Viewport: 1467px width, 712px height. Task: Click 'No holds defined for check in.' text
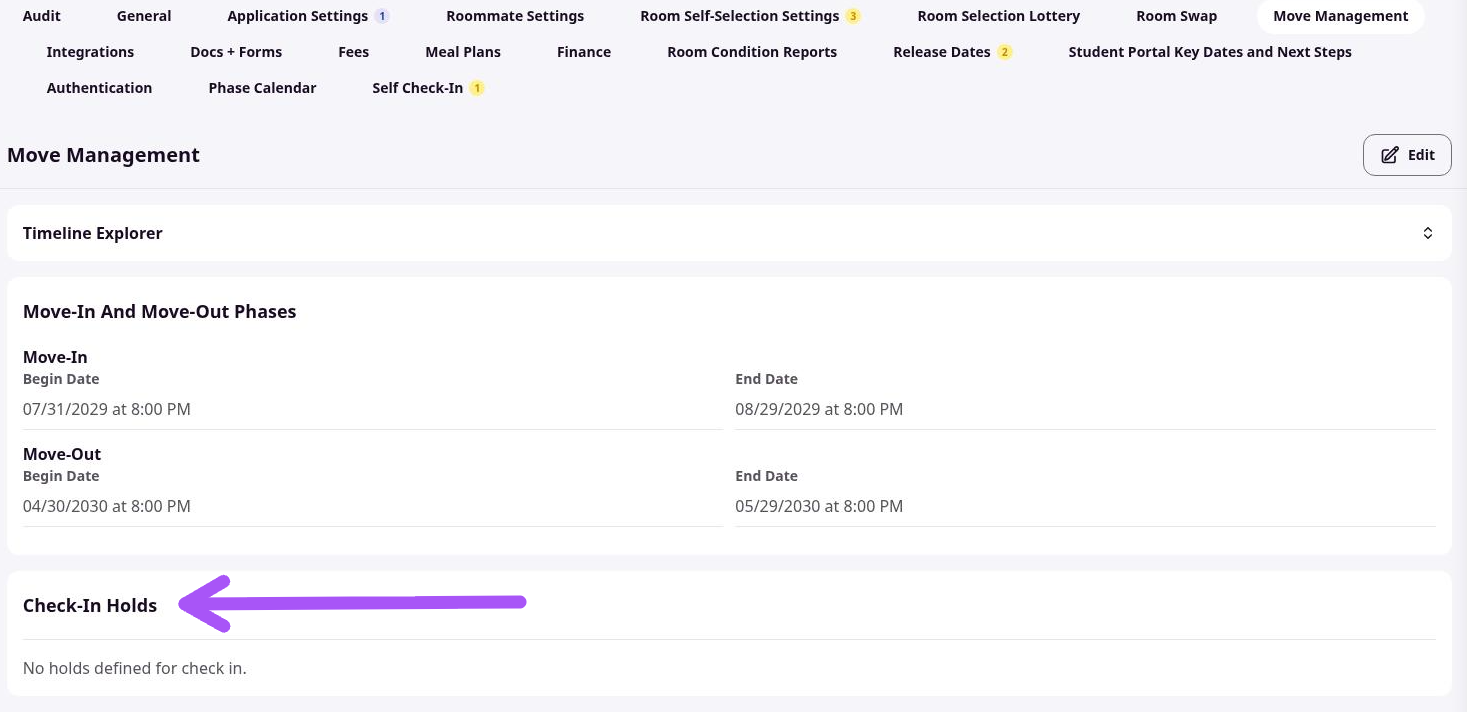click(x=135, y=668)
